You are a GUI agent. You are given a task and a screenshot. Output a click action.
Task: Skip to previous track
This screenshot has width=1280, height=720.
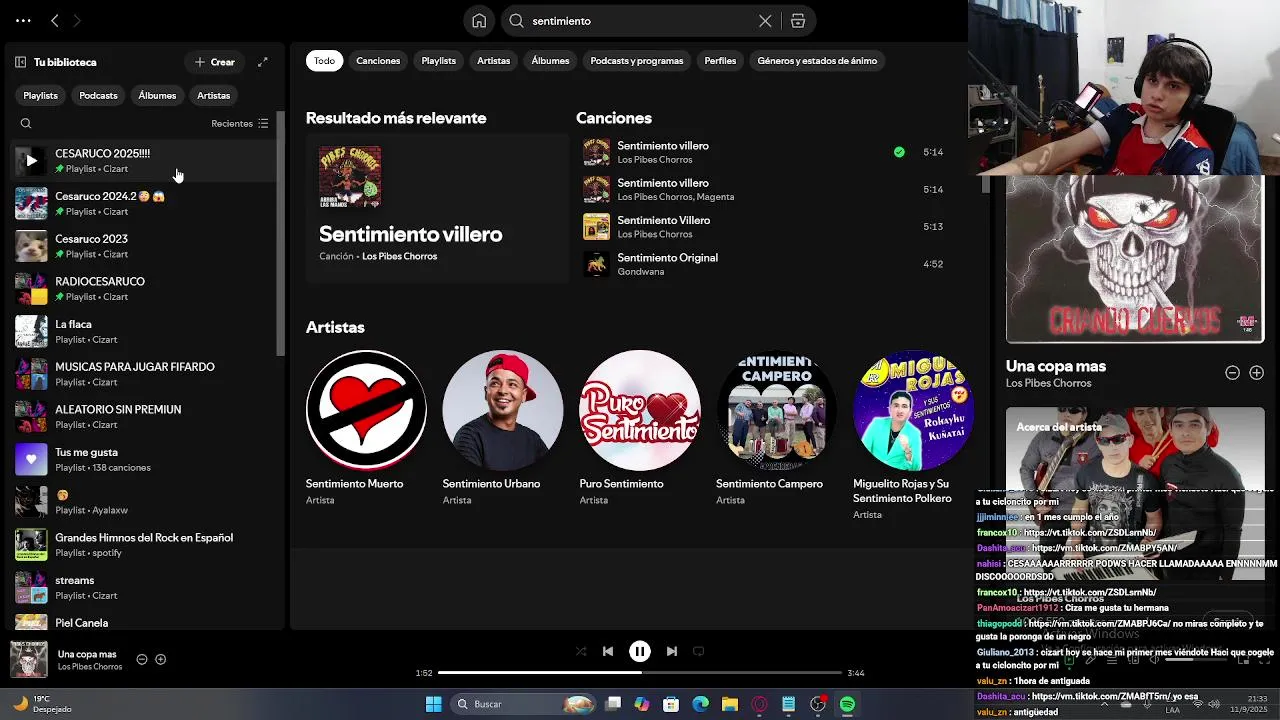click(x=608, y=651)
